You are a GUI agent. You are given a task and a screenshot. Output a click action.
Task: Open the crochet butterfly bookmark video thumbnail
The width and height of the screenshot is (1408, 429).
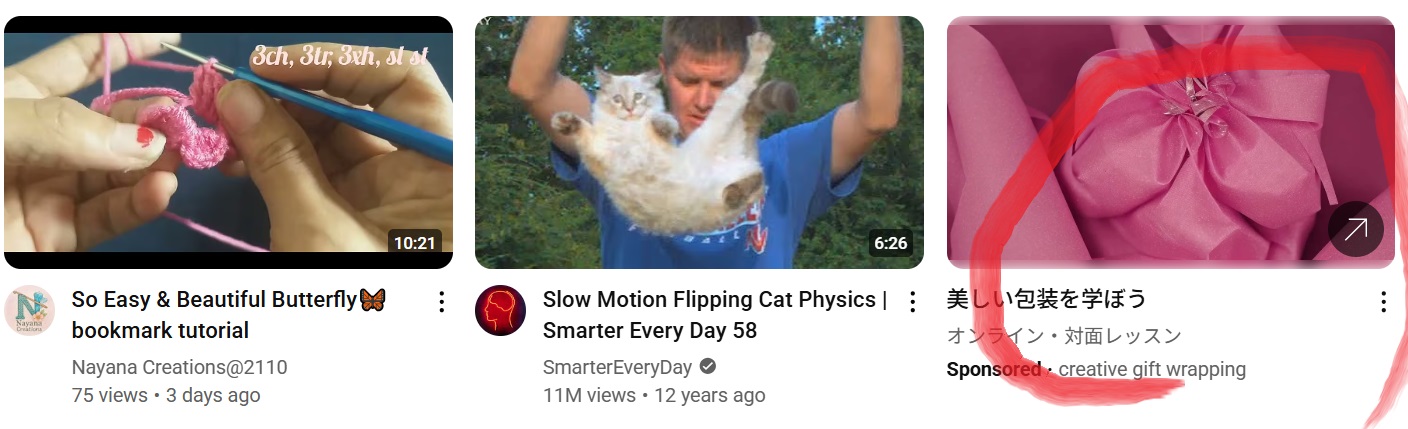click(228, 142)
